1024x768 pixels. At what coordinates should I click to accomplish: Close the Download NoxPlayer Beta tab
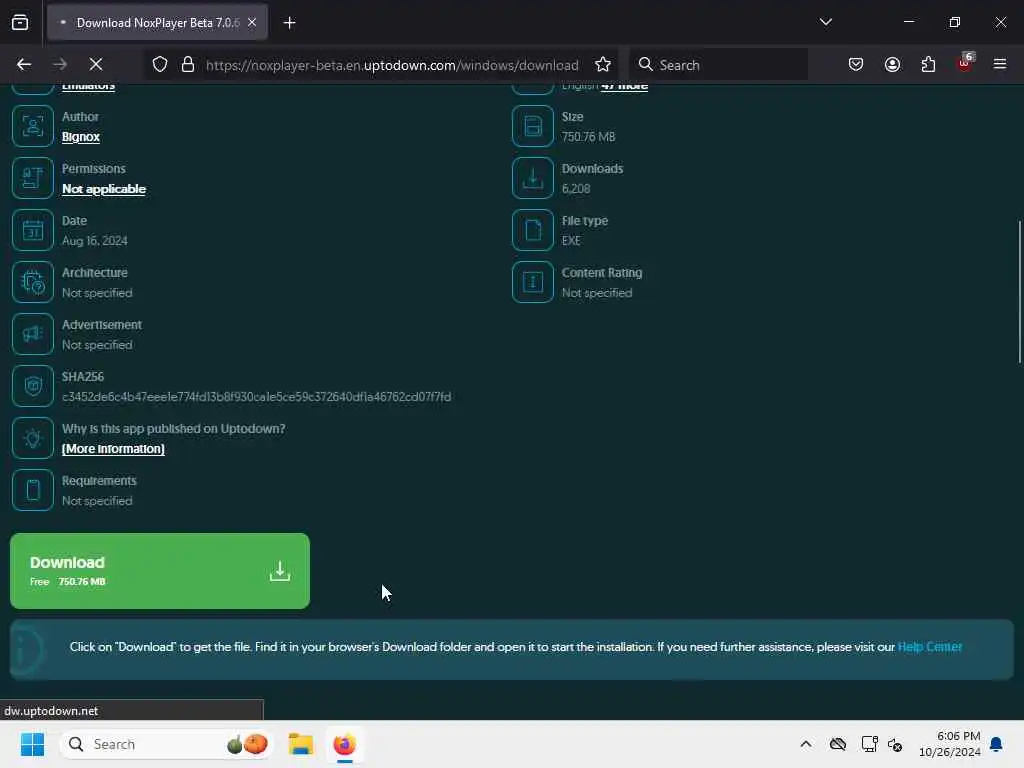point(252,22)
